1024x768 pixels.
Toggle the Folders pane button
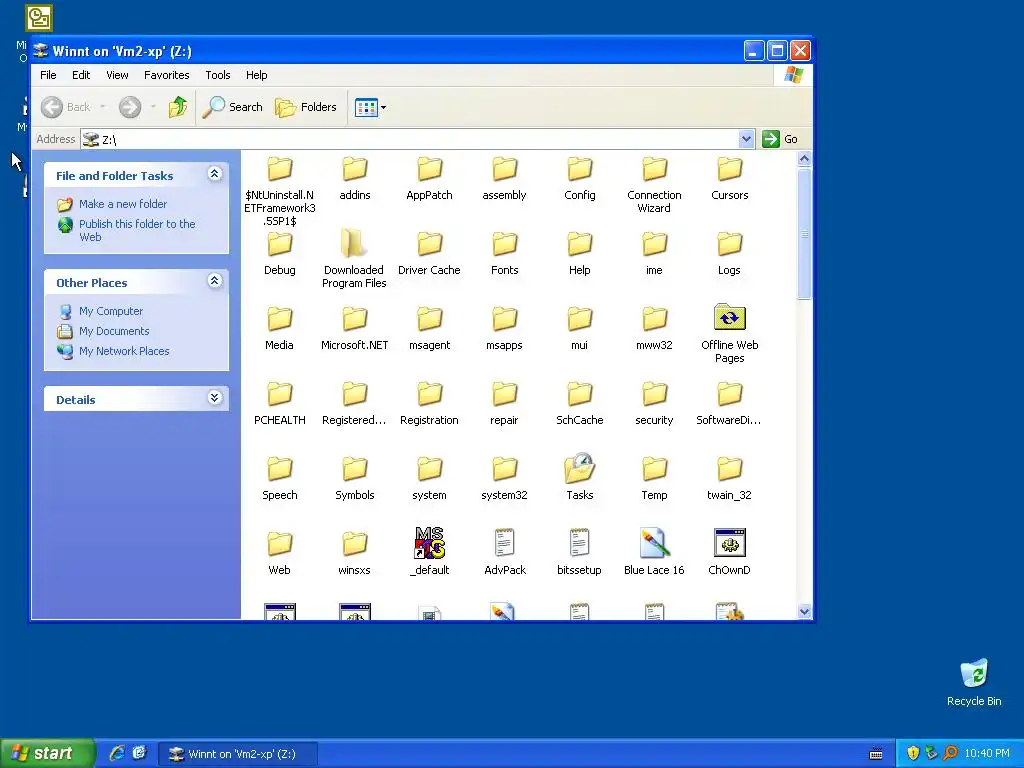click(306, 106)
